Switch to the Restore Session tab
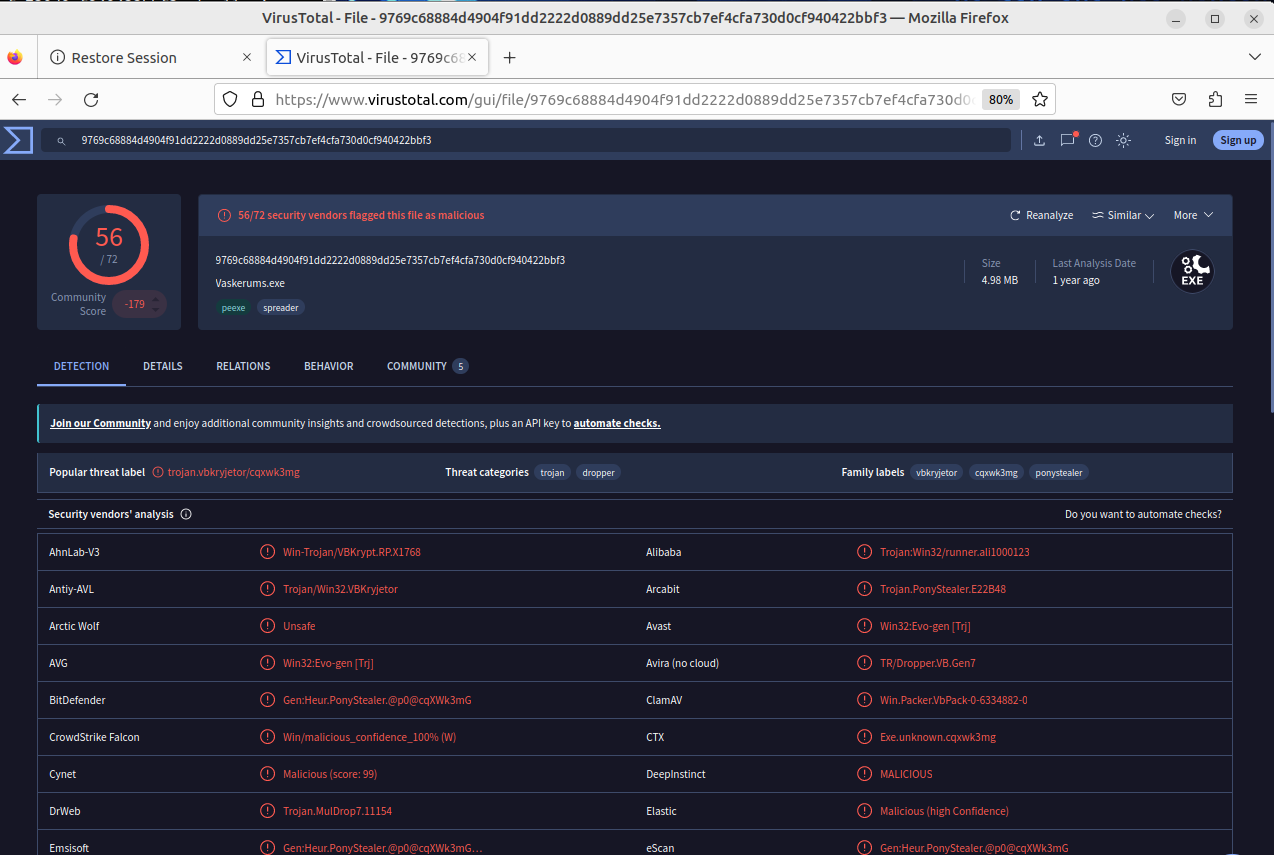The width and height of the screenshot is (1274, 855). [150, 58]
